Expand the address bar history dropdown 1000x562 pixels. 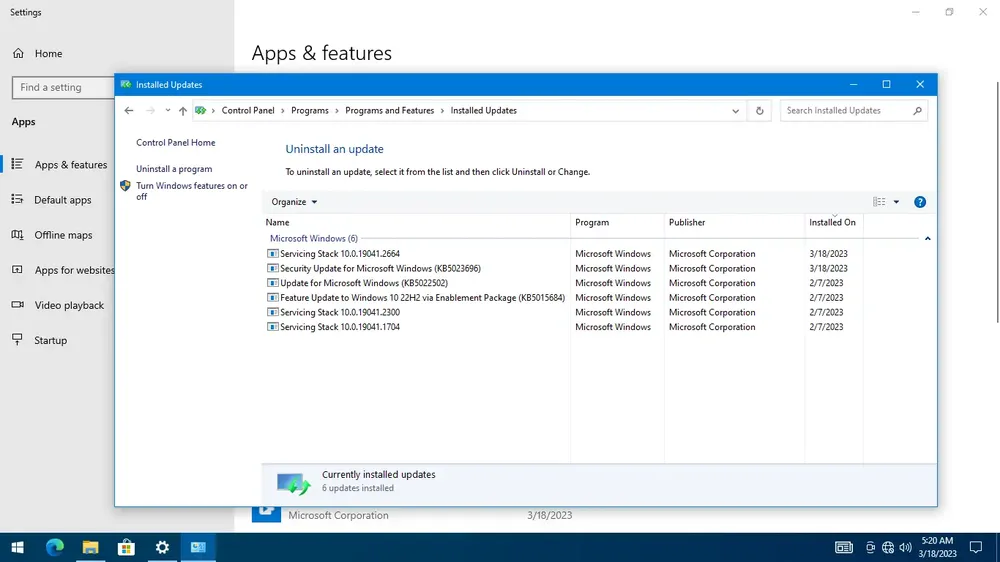click(735, 111)
